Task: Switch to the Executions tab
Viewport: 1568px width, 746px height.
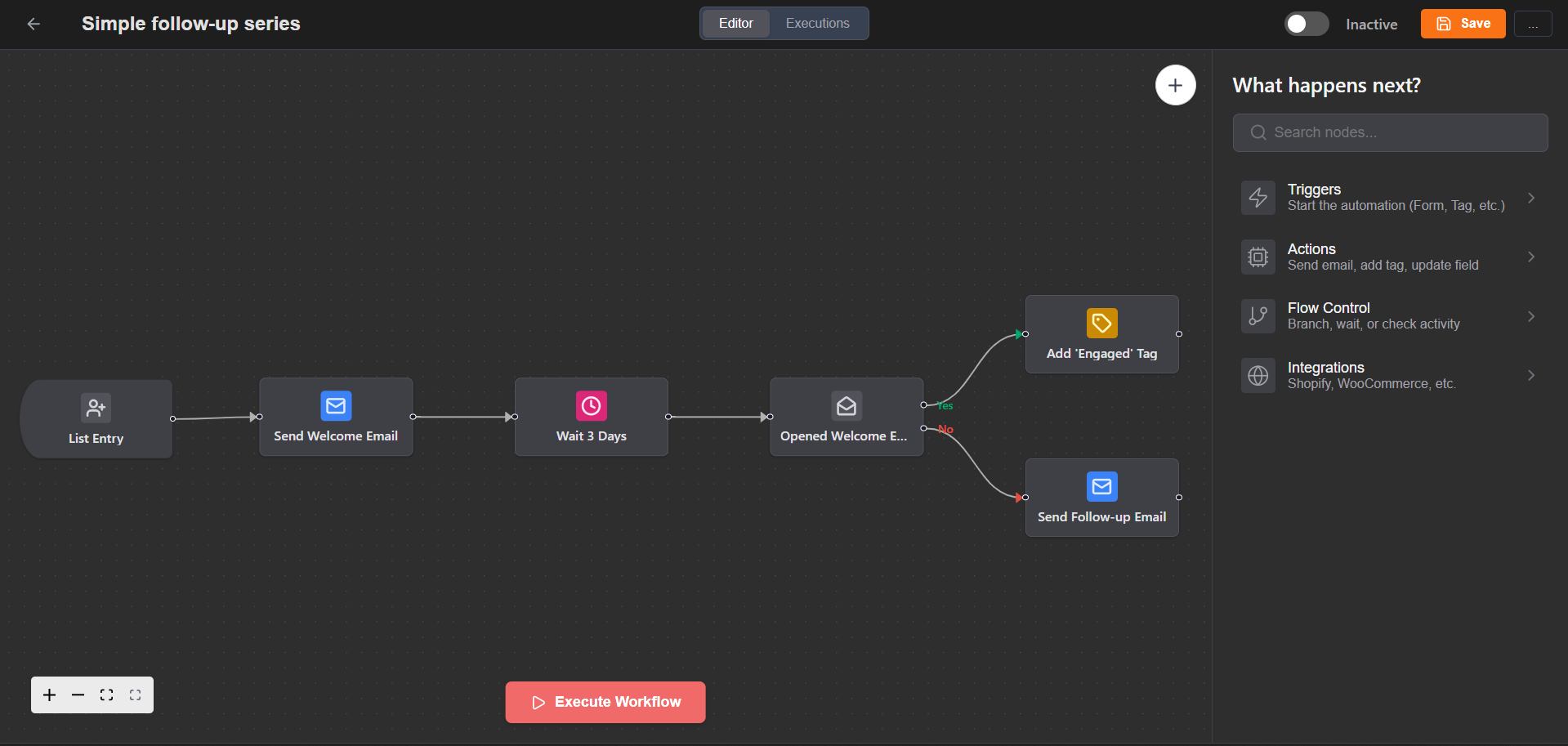Action: pyautogui.click(x=817, y=23)
